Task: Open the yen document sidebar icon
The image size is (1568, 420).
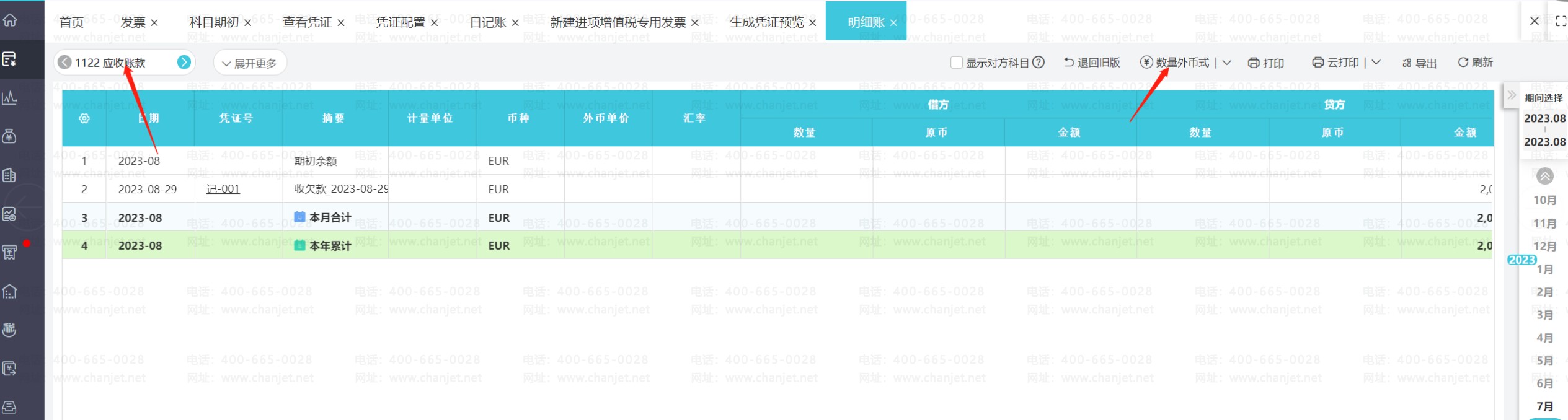Action: coord(9,369)
